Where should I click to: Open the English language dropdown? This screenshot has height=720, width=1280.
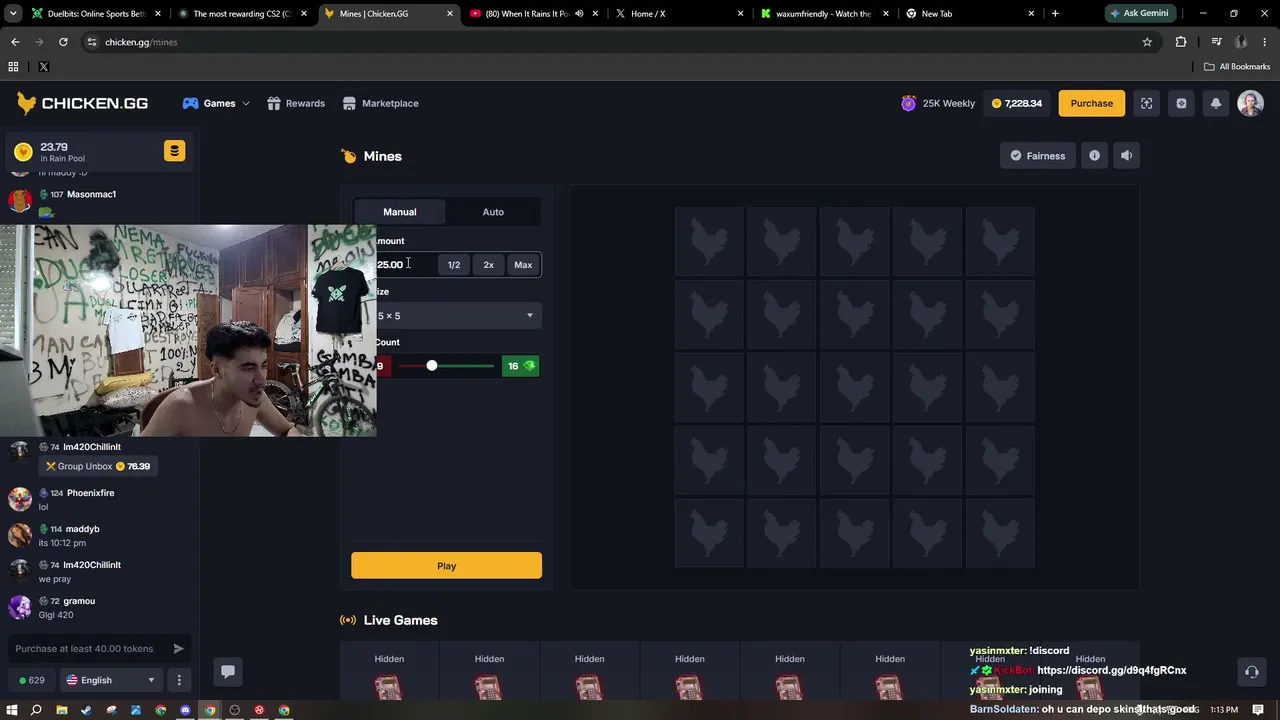[110, 680]
